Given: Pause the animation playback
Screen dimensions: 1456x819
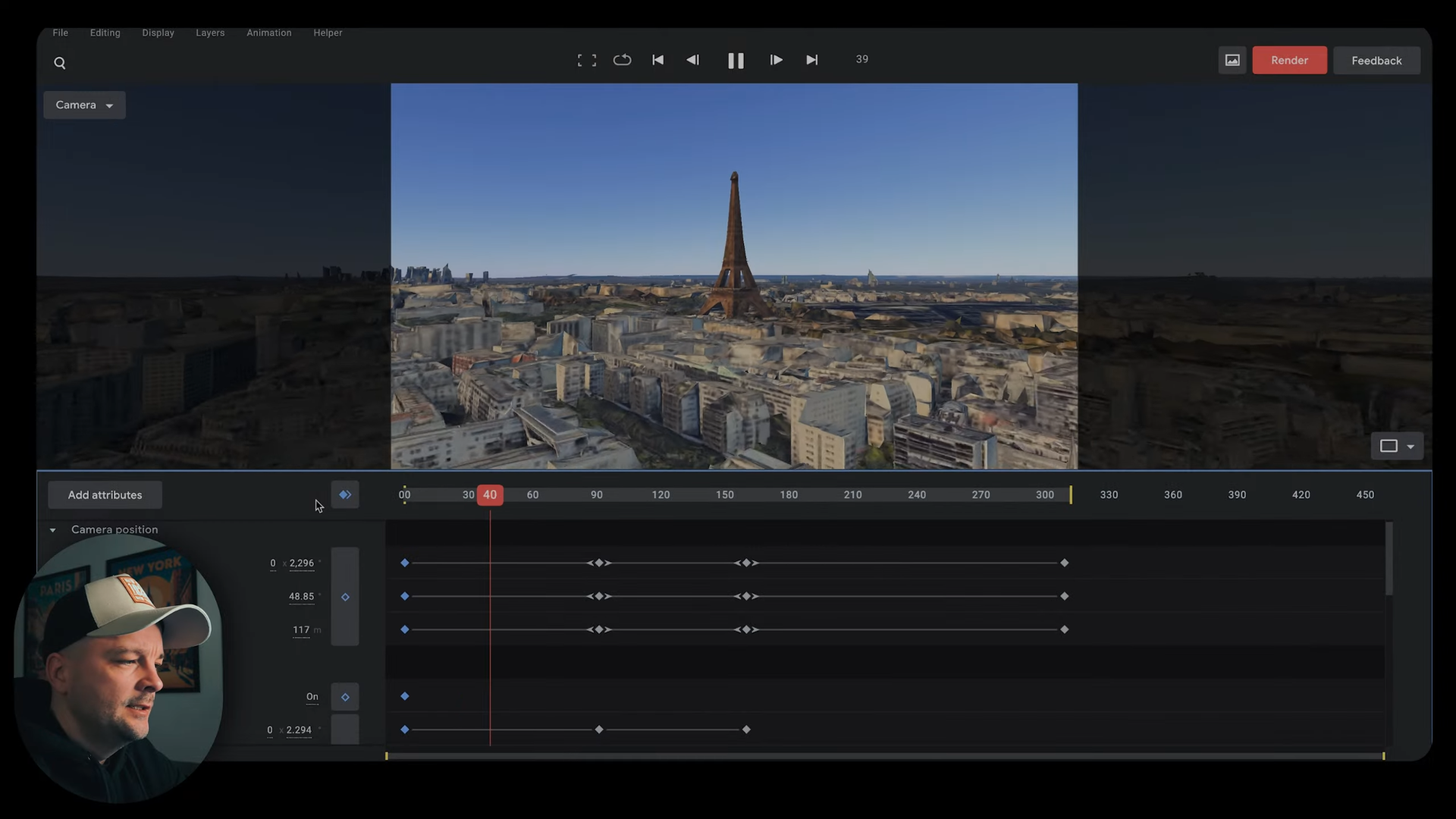Looking at the screenshot, I should pos(735,61).
